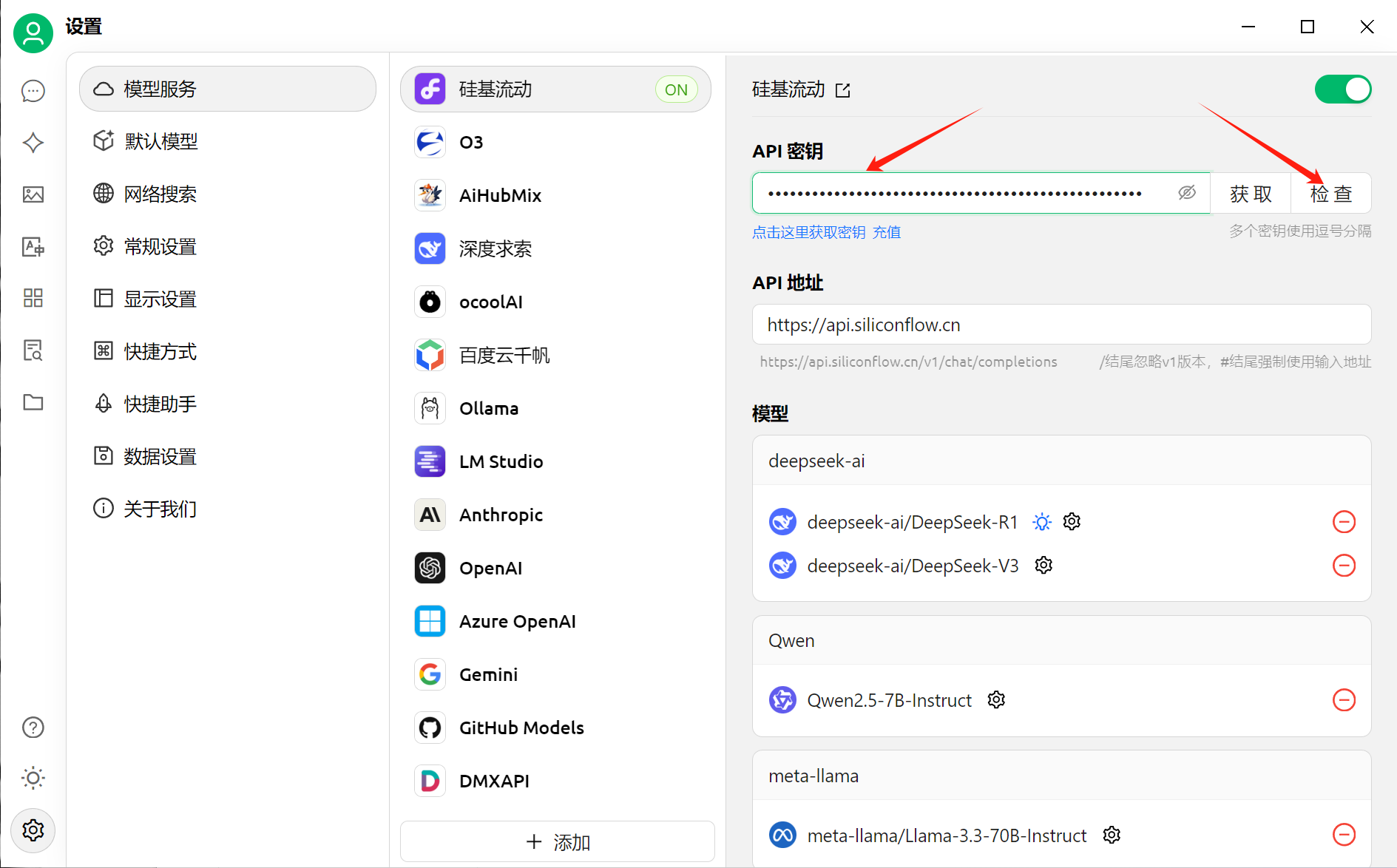Open 显示设置 settings section
Screen dimensions: 1397x868
[x=228, y=299]
